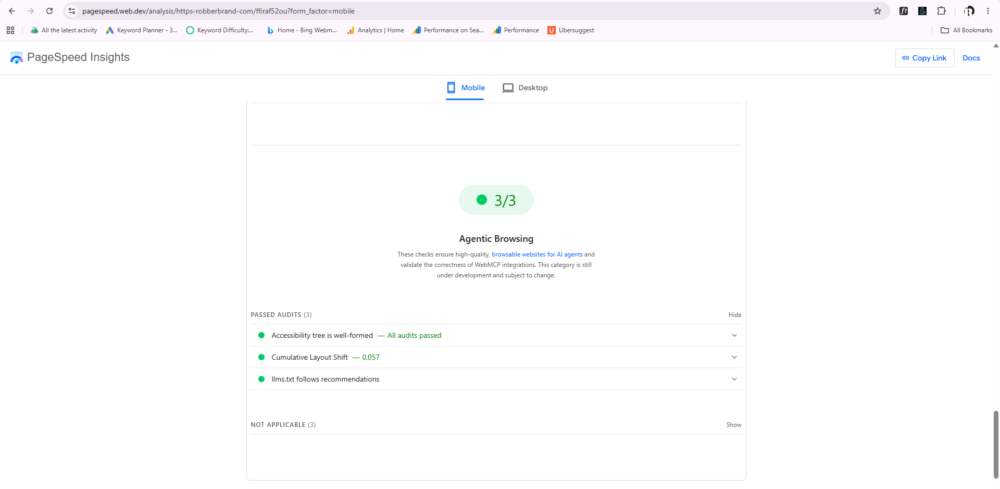Open the Docs link
Screen dimensions: 1000x489
tap(971, 58)
